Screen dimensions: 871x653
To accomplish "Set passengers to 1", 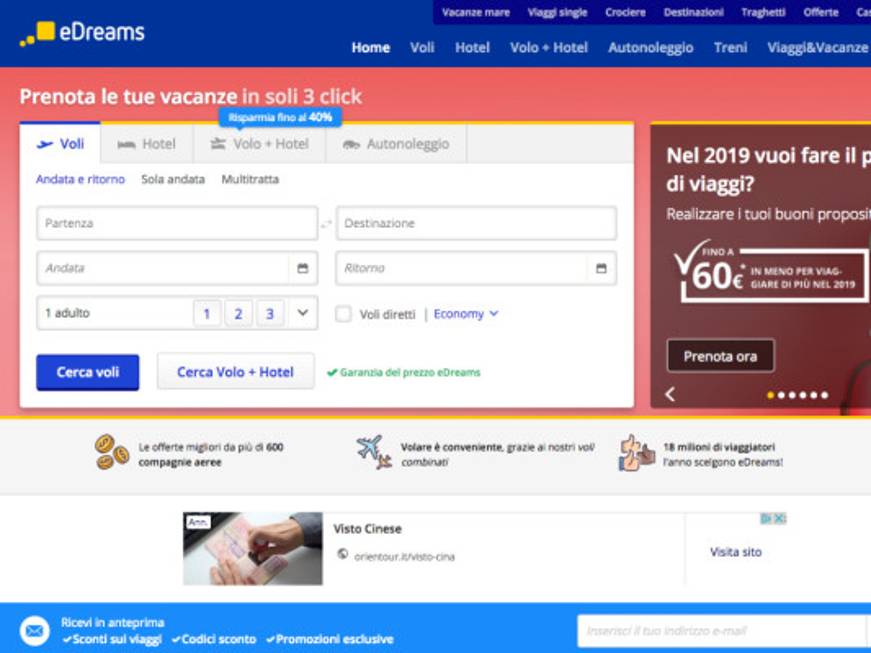I will click(207, 314).
